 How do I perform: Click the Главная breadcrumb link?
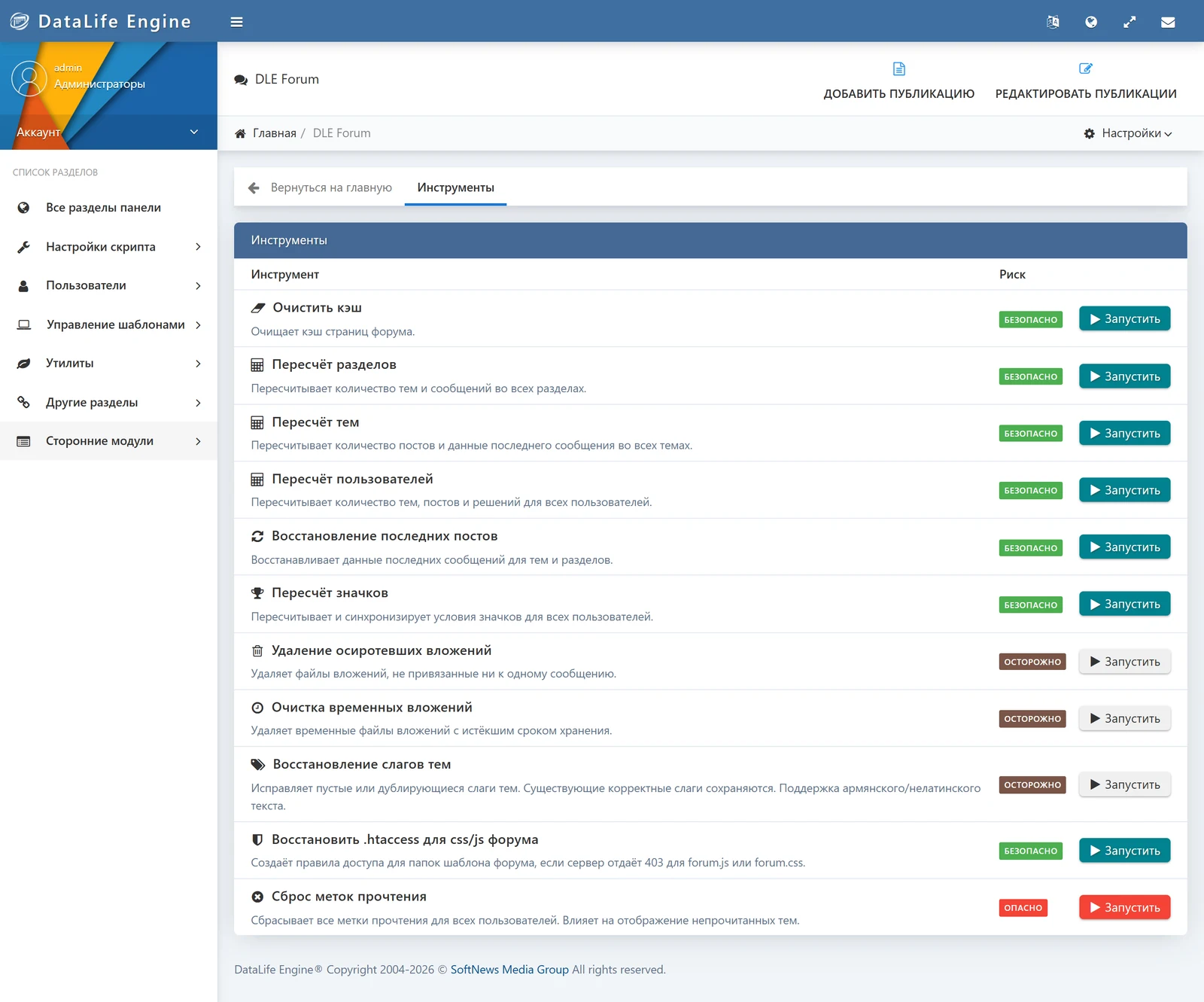pyautogui.click(x=275, y=133)
